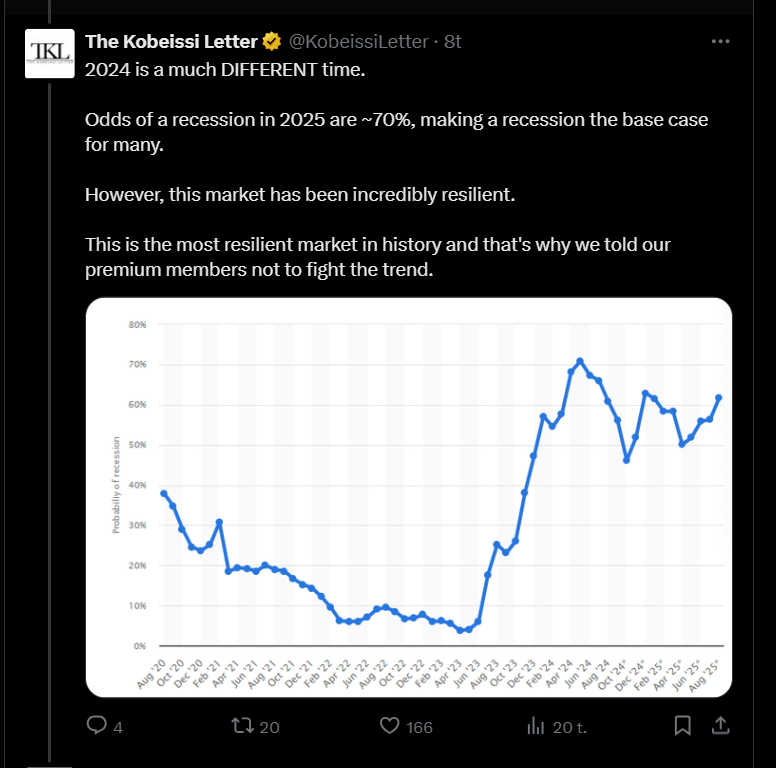The width and height of the screenshot is (776, 768).
Task: Click the 20 t. views count
Action: point(570,727)
